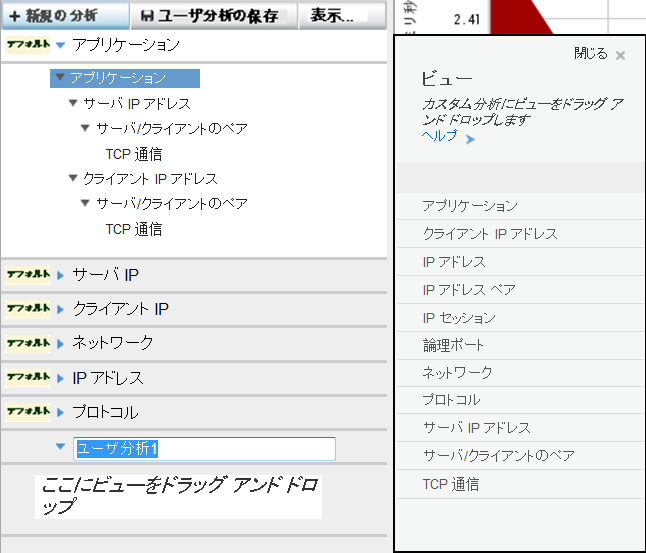
Task: Click the 新規の分析 button
Action: click(66, 16)
